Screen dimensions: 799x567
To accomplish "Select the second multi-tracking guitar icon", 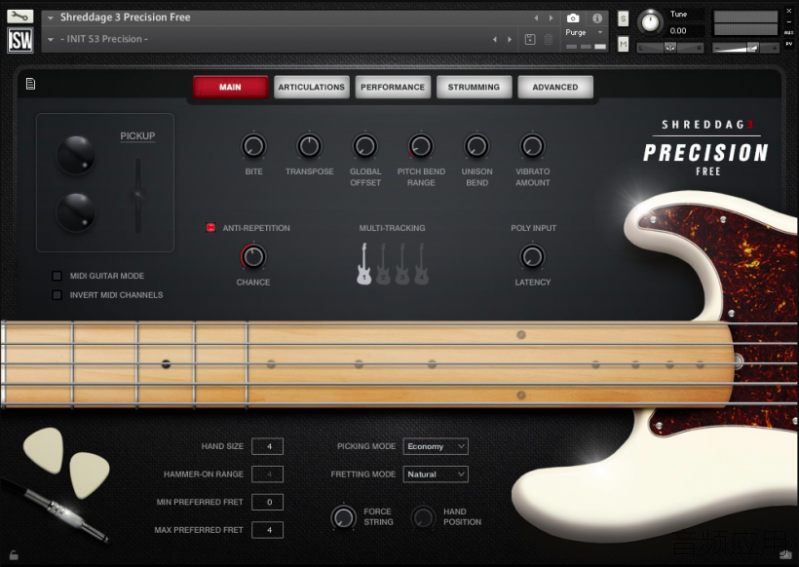I will click(x=383, y=263).
